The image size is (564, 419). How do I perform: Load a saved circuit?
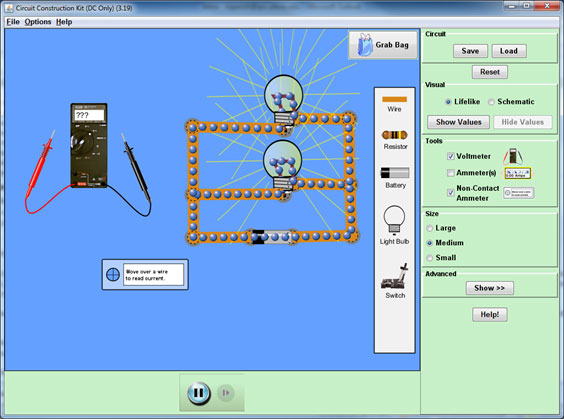pos(509,51)
